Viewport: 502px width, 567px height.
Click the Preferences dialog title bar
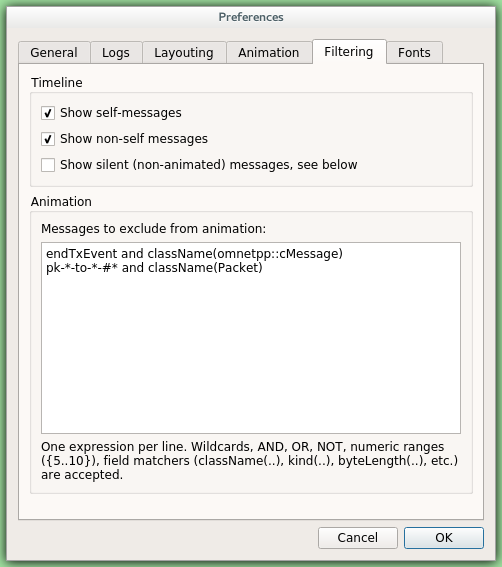[251, 17]
